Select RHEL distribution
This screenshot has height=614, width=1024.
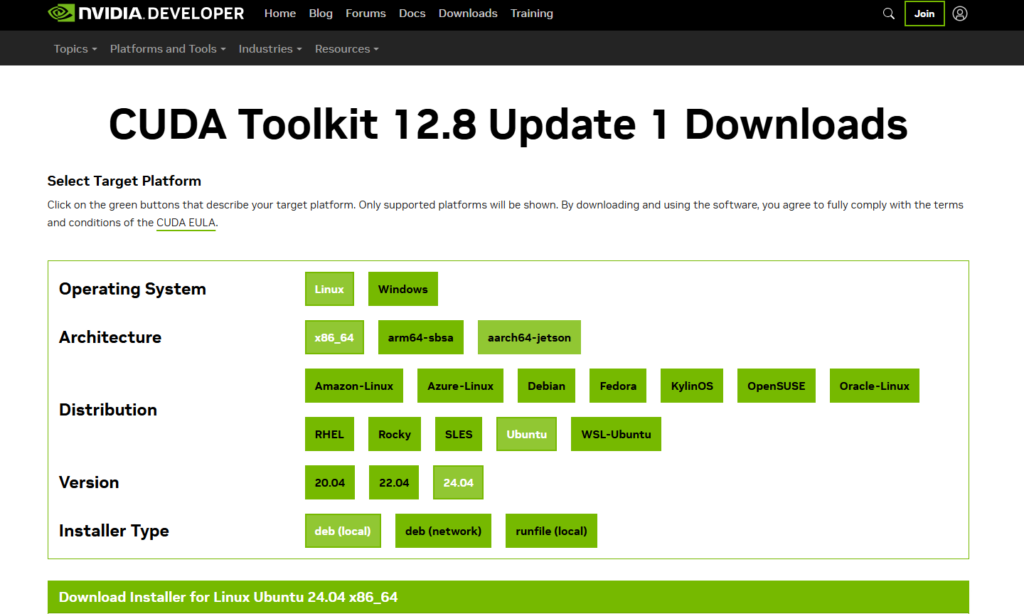pos(329,434)
